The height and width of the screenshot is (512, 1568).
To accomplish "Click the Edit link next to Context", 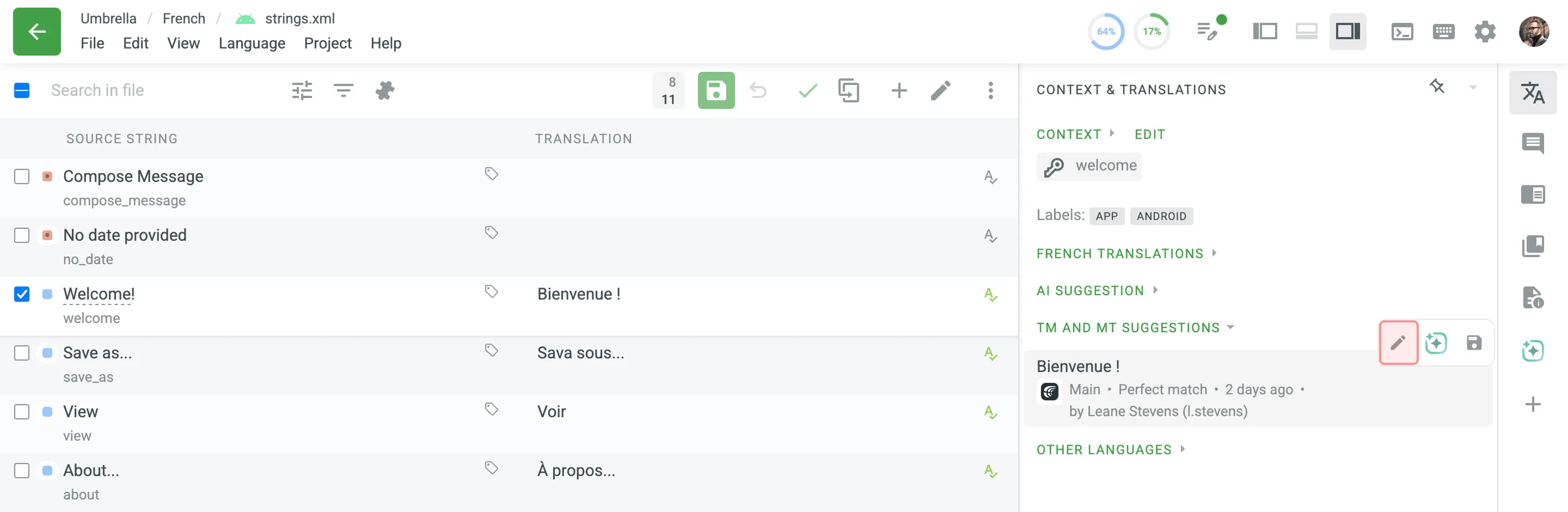I will click(x=1149, y=134).
